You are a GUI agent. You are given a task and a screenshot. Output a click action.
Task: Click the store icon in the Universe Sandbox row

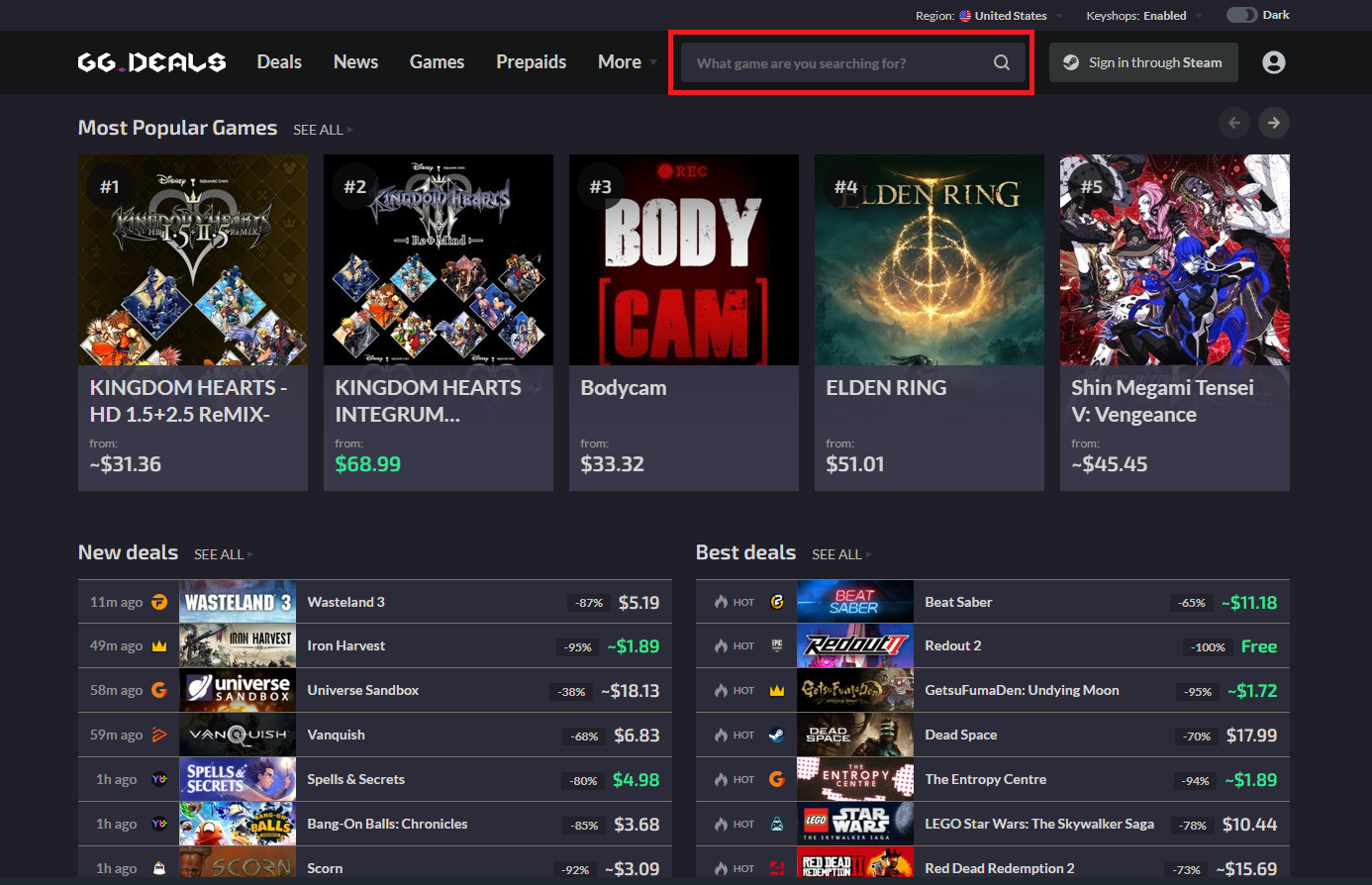pyautogui.click(x=159, y=690)
